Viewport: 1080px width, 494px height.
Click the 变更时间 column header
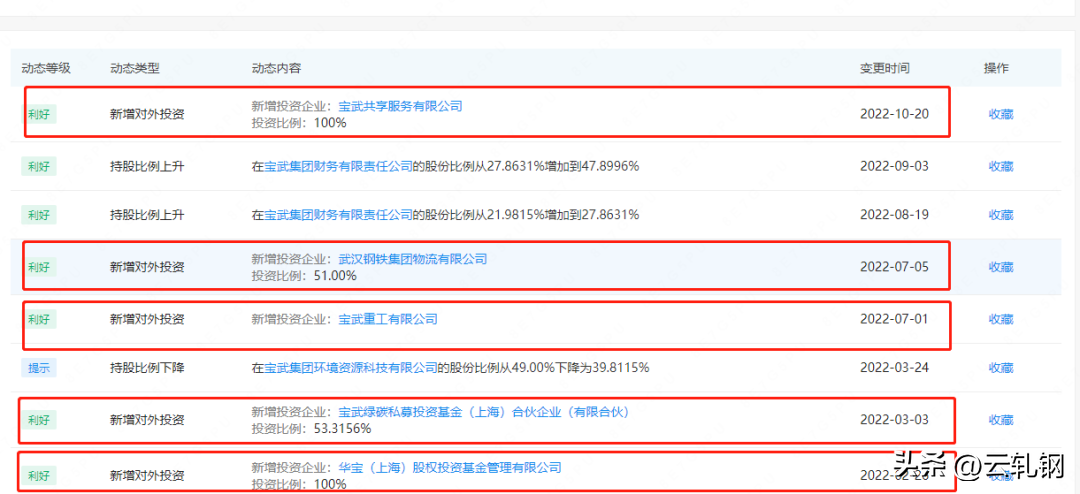tap(884, 68)
